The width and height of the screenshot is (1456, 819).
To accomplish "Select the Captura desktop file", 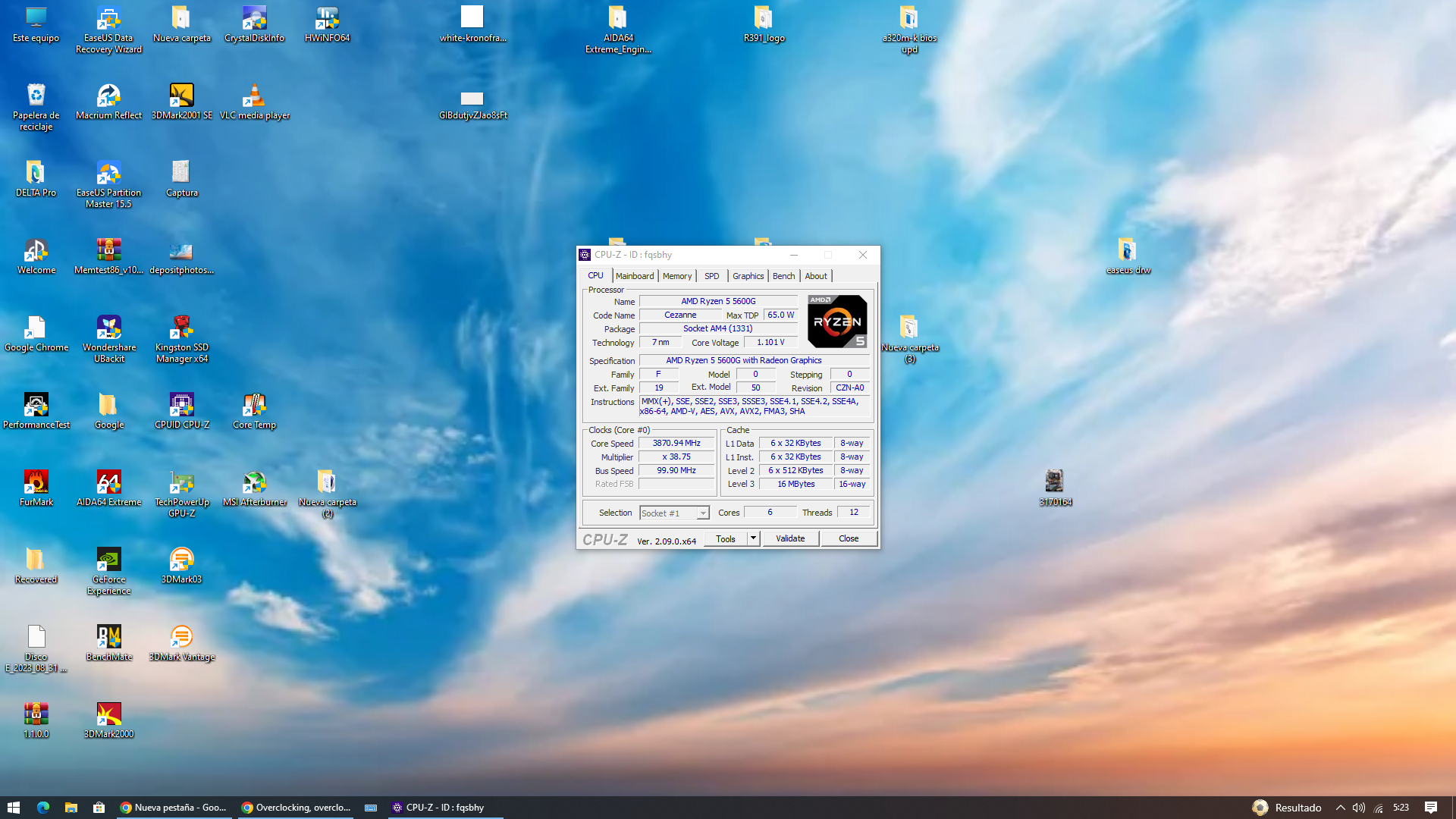I will point(181,179).
